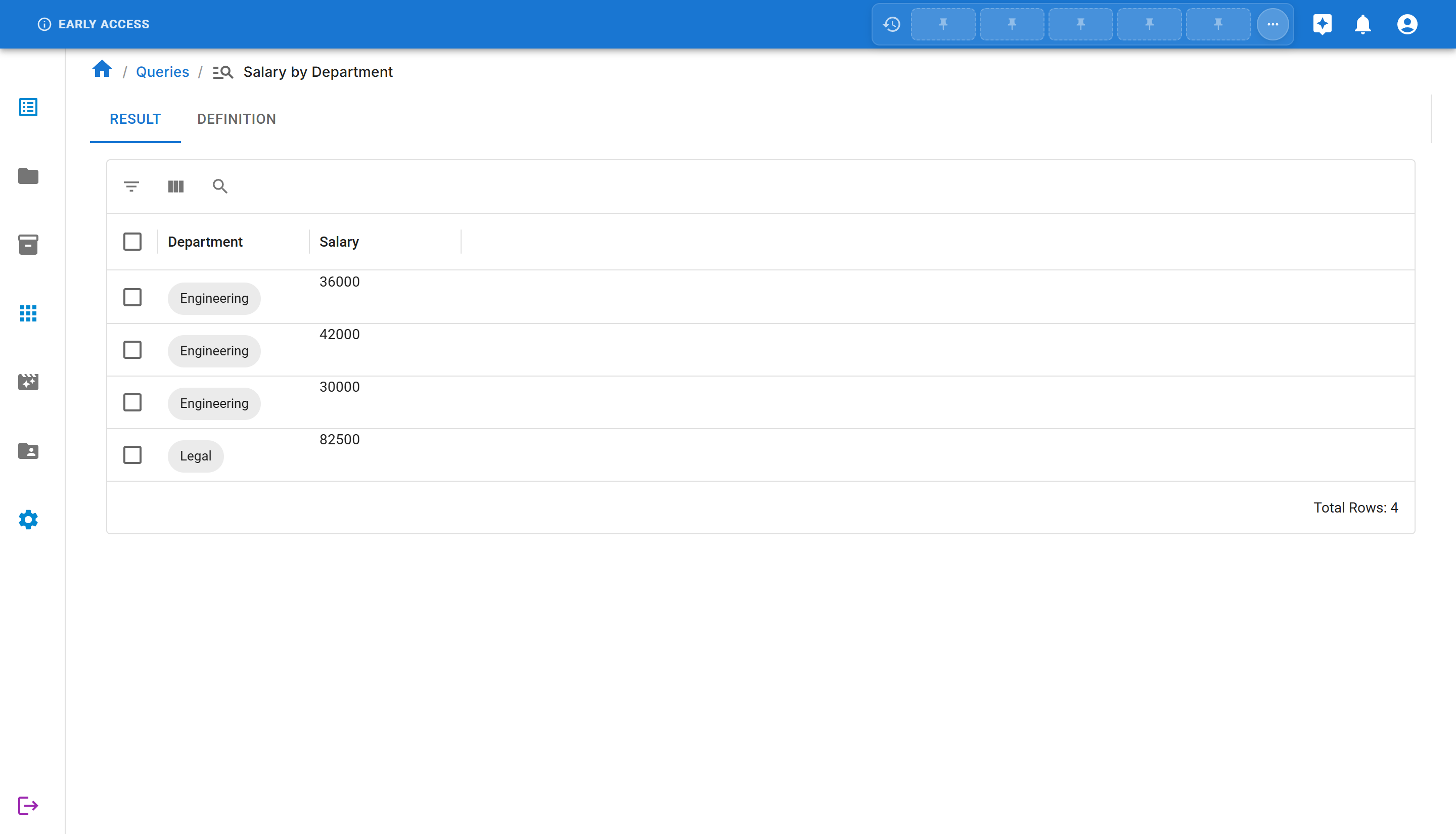Open more pinned shortcuts via ellipsis button
The image size is (1456, 834).
1272,24
